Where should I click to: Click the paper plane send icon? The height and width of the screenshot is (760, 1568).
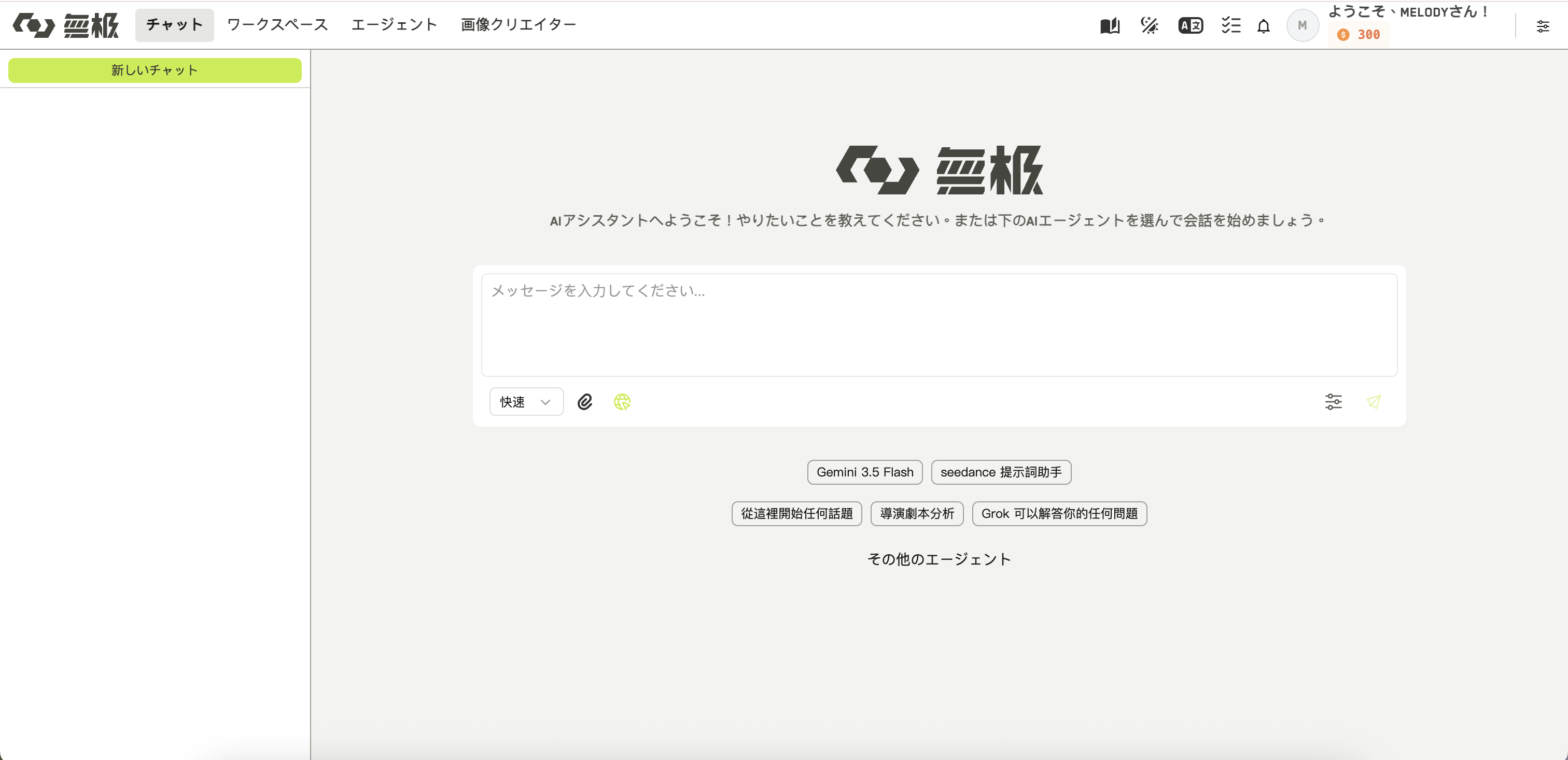[x=1373, y=402]
